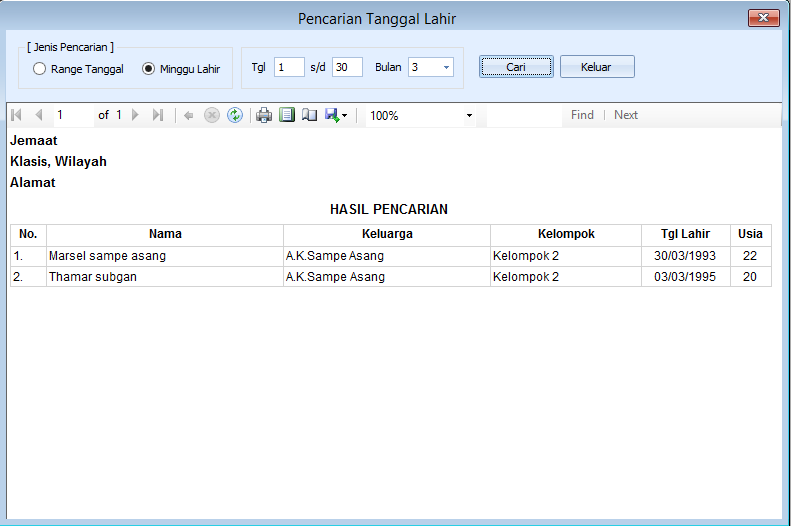
Task: Switch to Print Layout view icon
Action: [287, 115]
